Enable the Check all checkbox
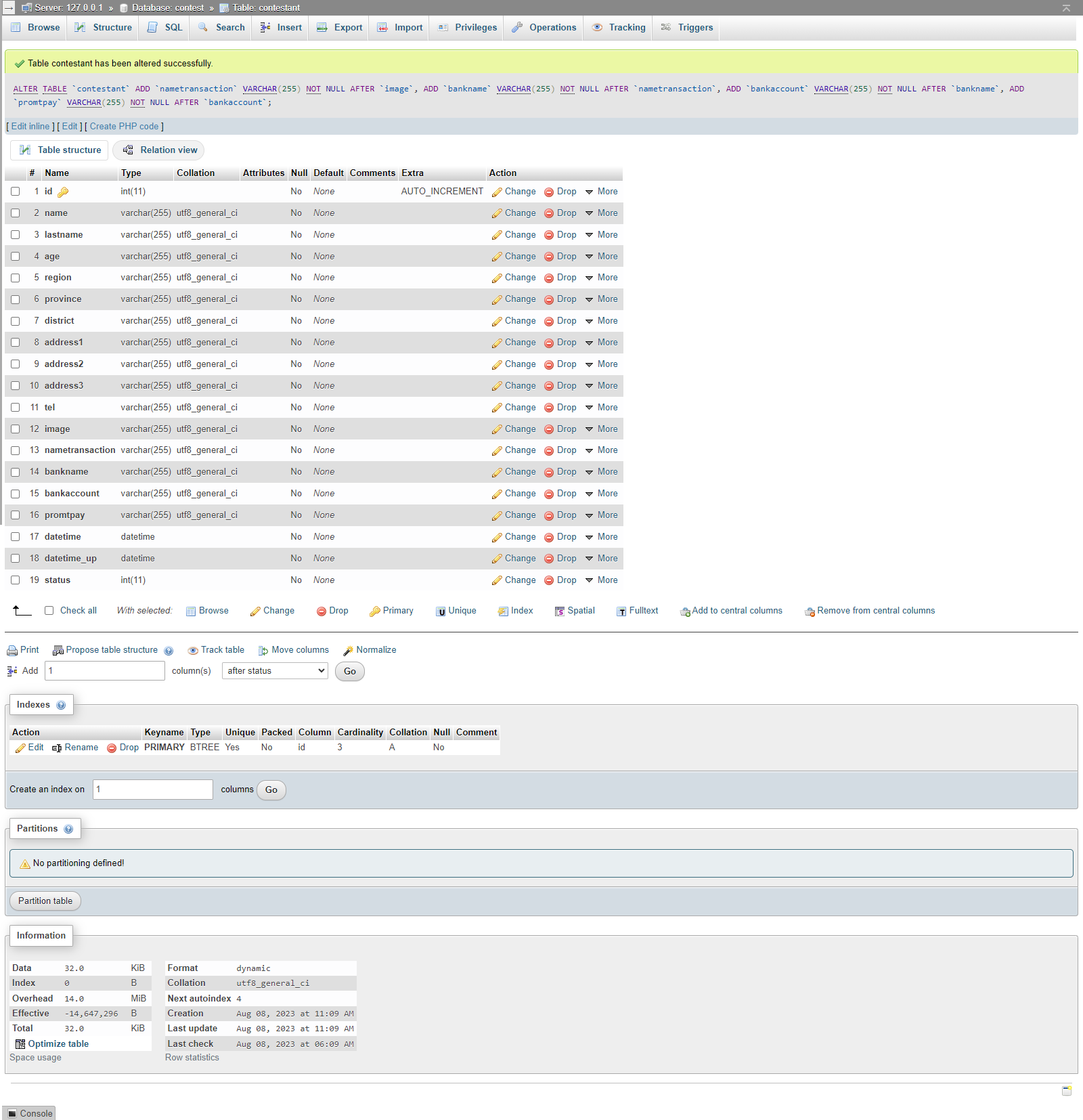1083x1120 pixels. [x=49, y=611]
